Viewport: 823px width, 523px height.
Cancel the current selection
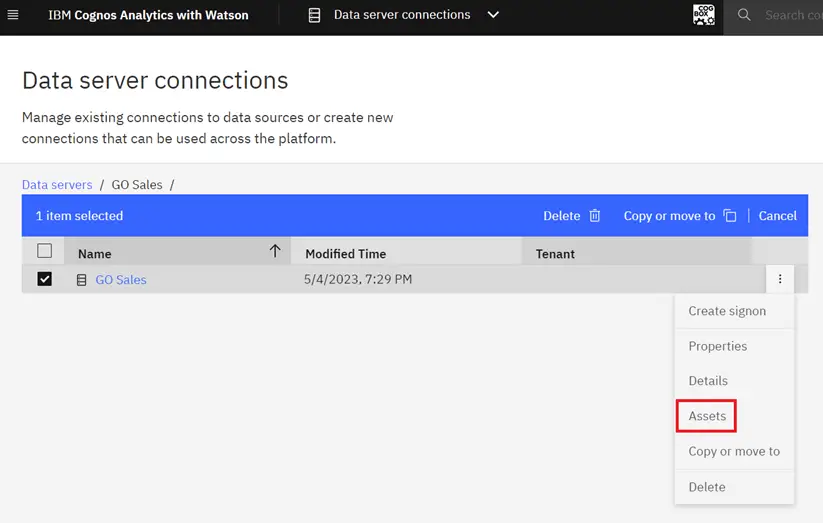(777, 216)
